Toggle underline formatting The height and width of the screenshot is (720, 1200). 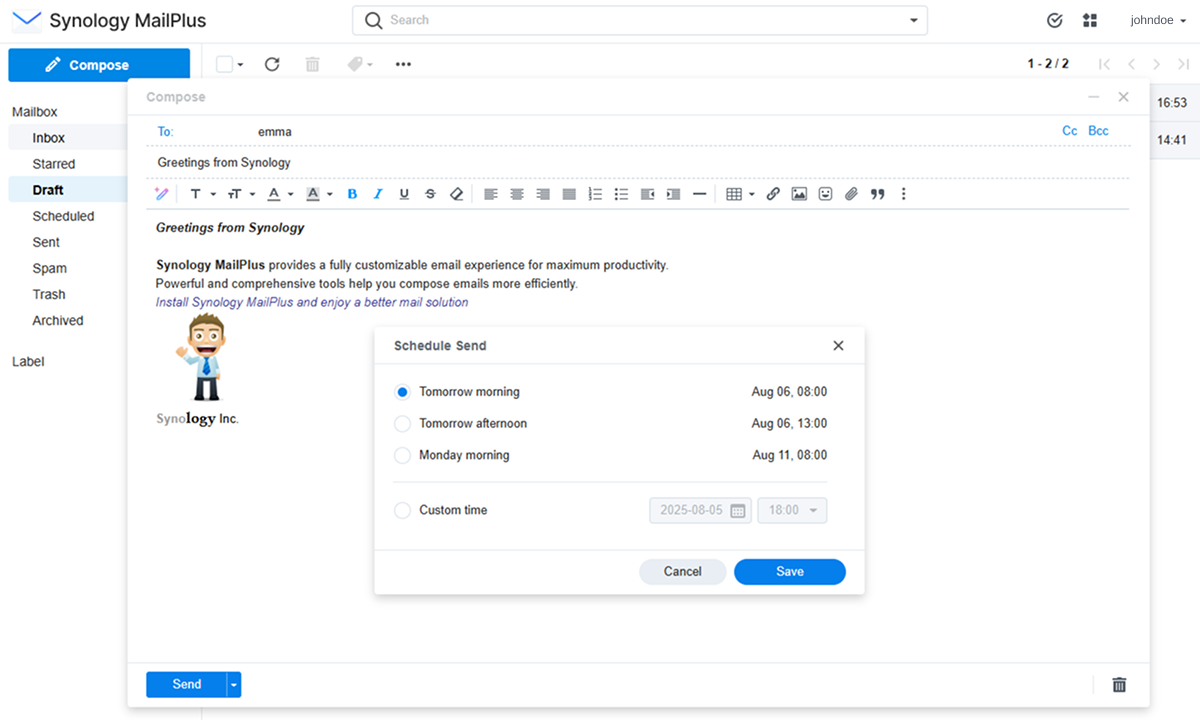[404, 194]
